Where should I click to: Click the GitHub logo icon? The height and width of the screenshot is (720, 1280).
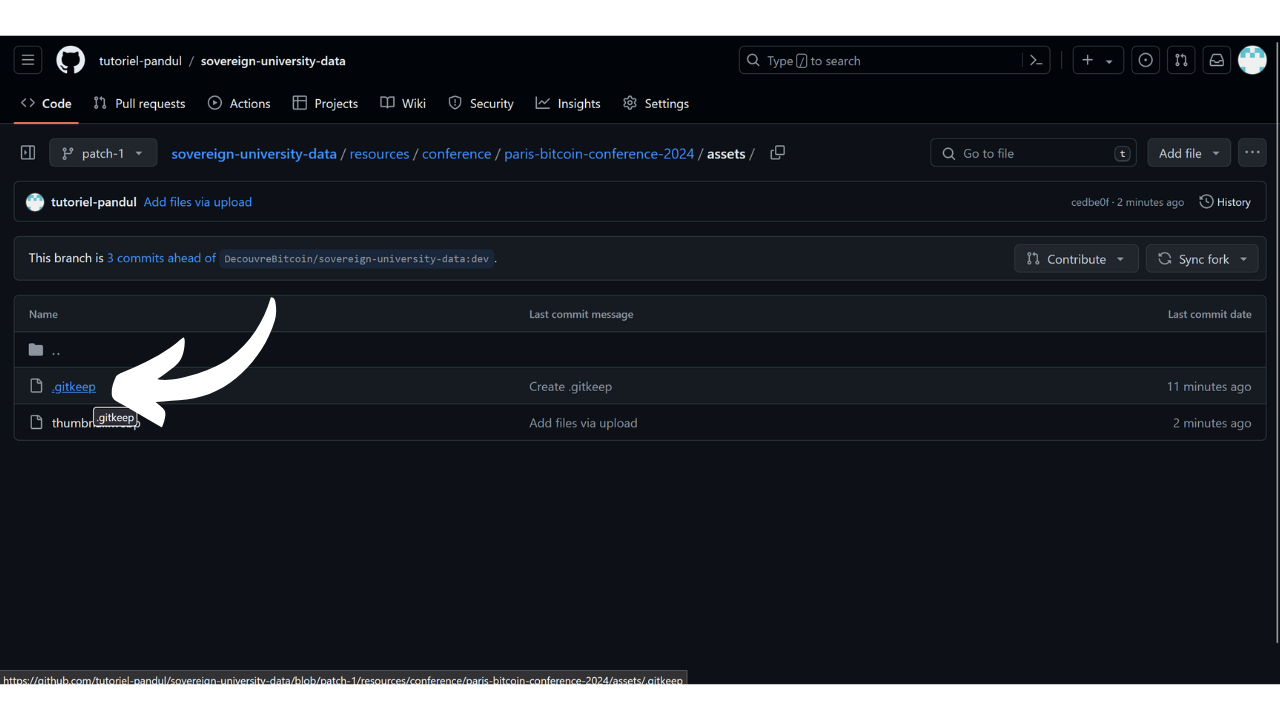pyautogui.click(x=70, y=60)
